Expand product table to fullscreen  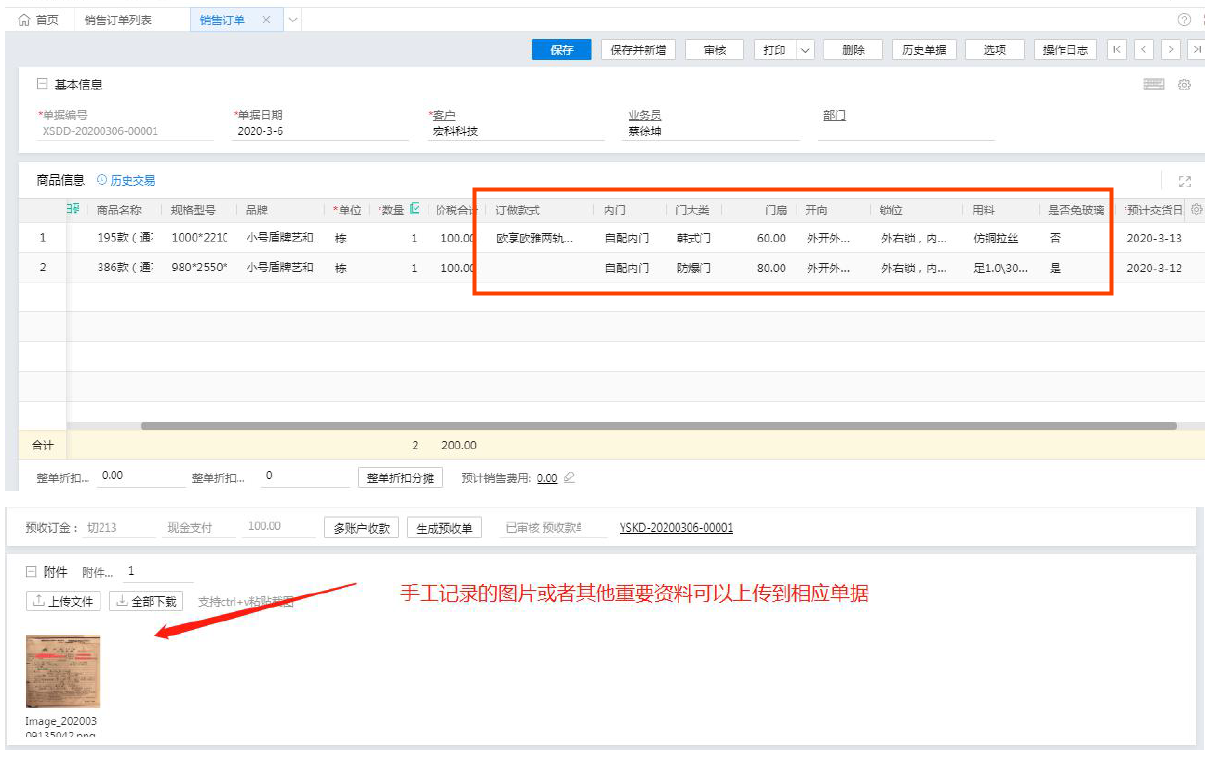click(x=1185, y=181)
